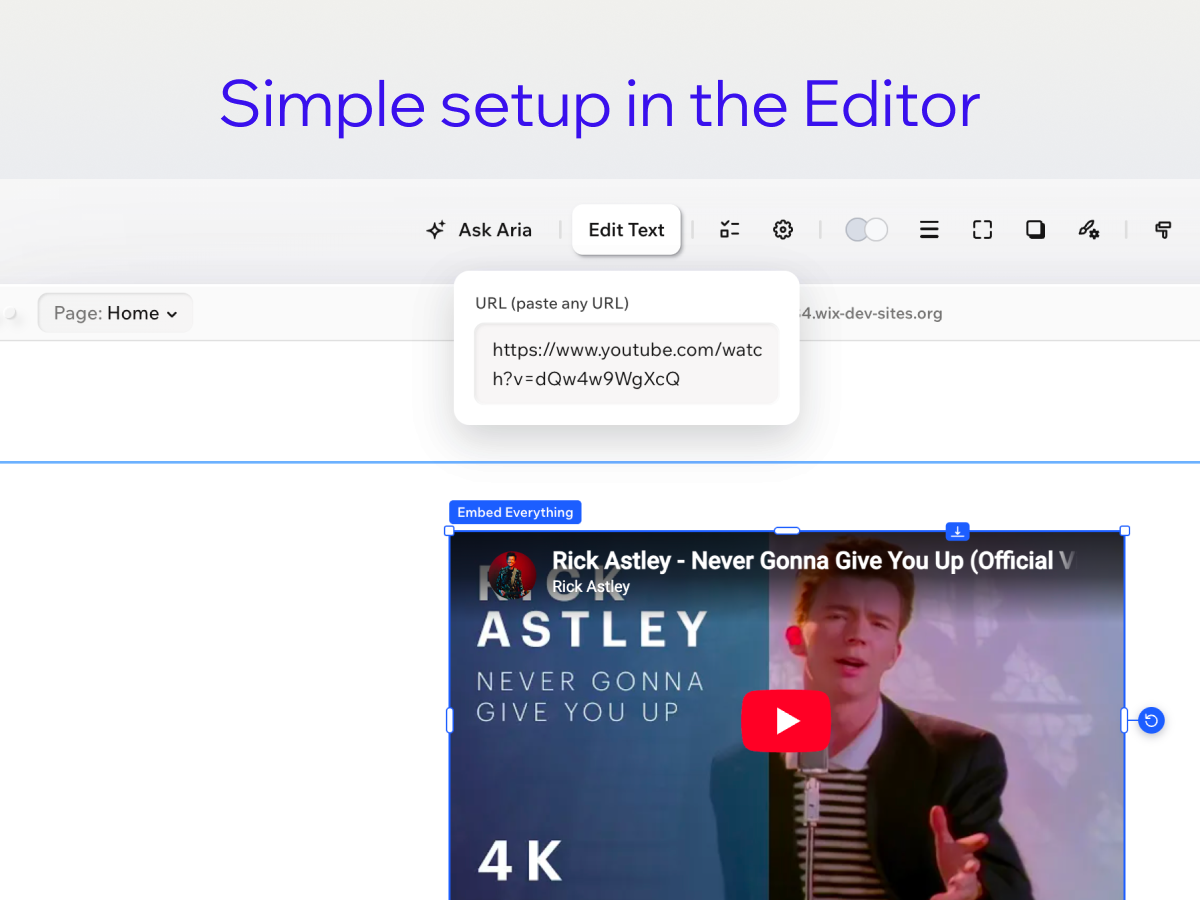Image resolution: width=1200 pixels, height=900 pixels.
Task: Click the three-line layout icon
Action: click(929, 230)
